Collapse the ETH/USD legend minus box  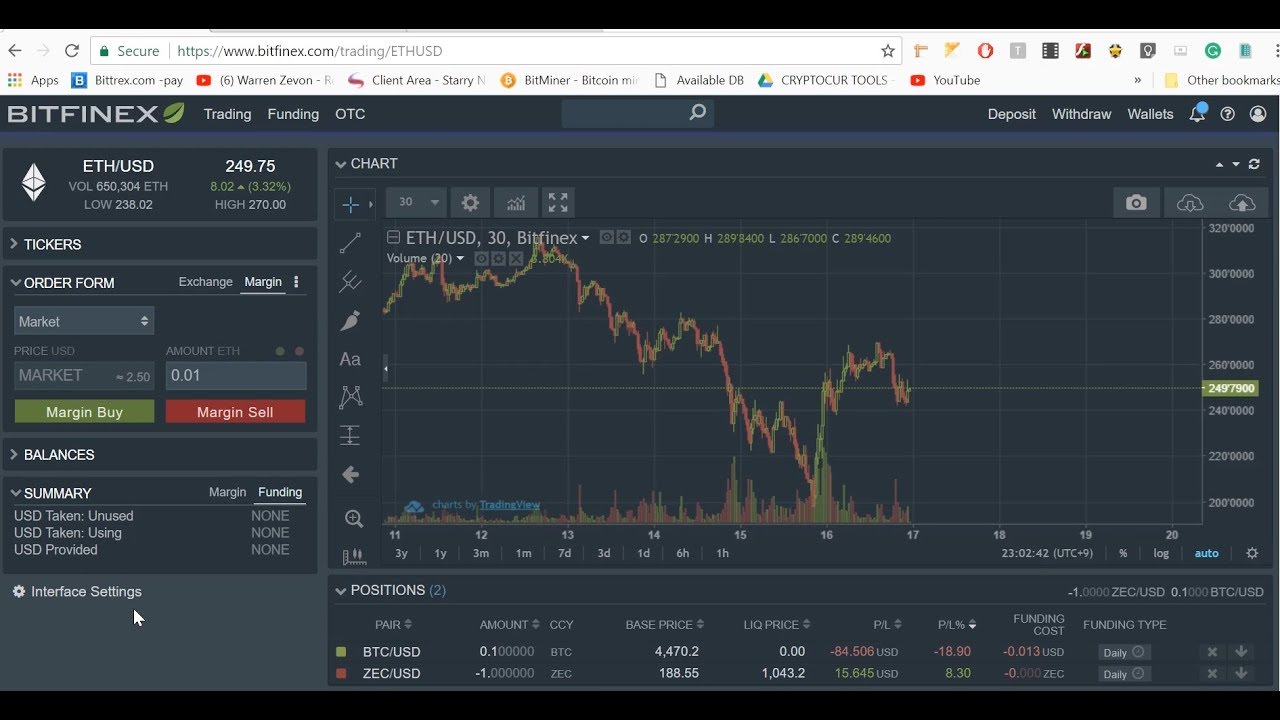click(393, 237)
